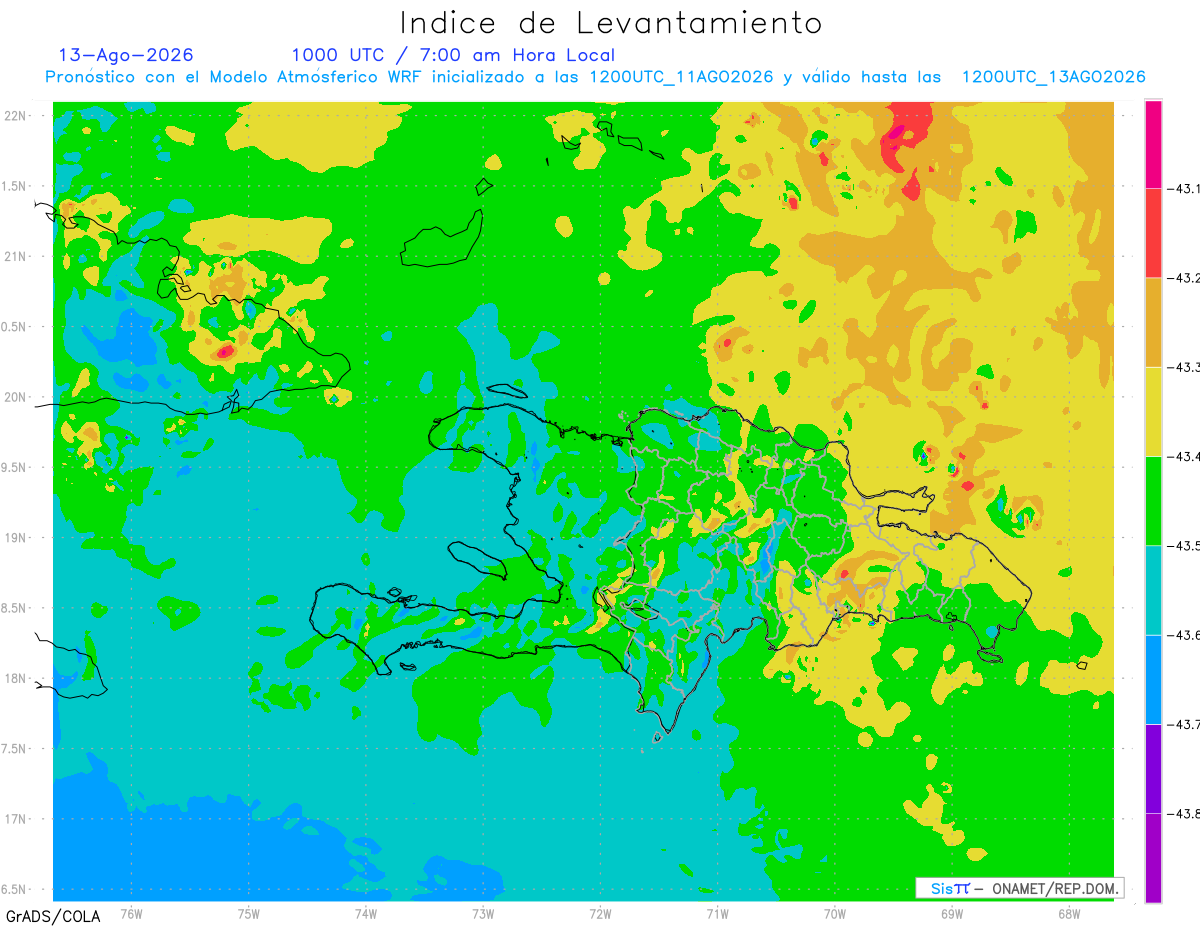Viewport: 1200px width, 927px height.
Task: Select the date 13-Ago-2026
Action: click(126, 55)
